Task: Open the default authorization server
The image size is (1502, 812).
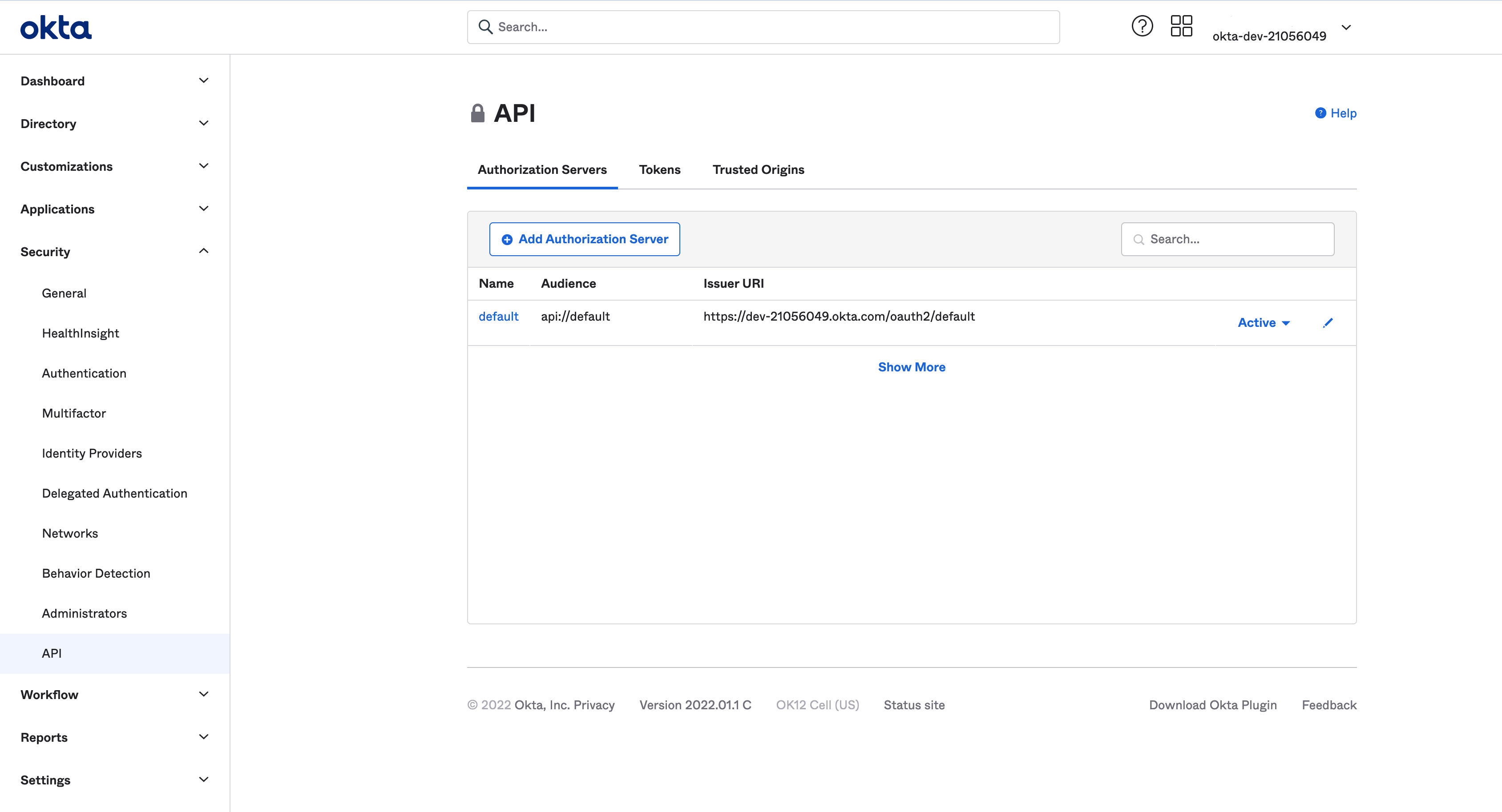Action: click(499, 316)
